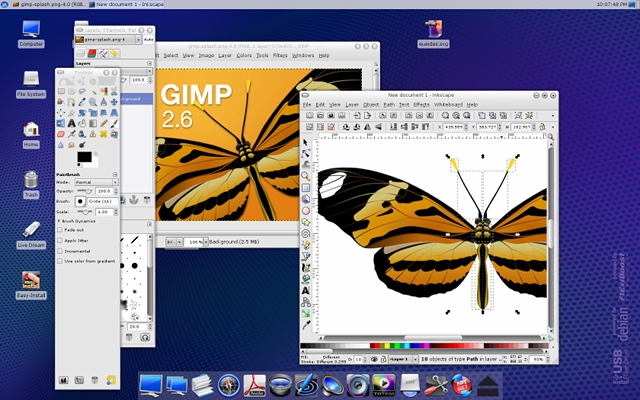Image resolution: width=640 pixels, height=400 pixels.
Task: Open the gimp-splash.png image selector dropdown
Action: click(108, 40)
